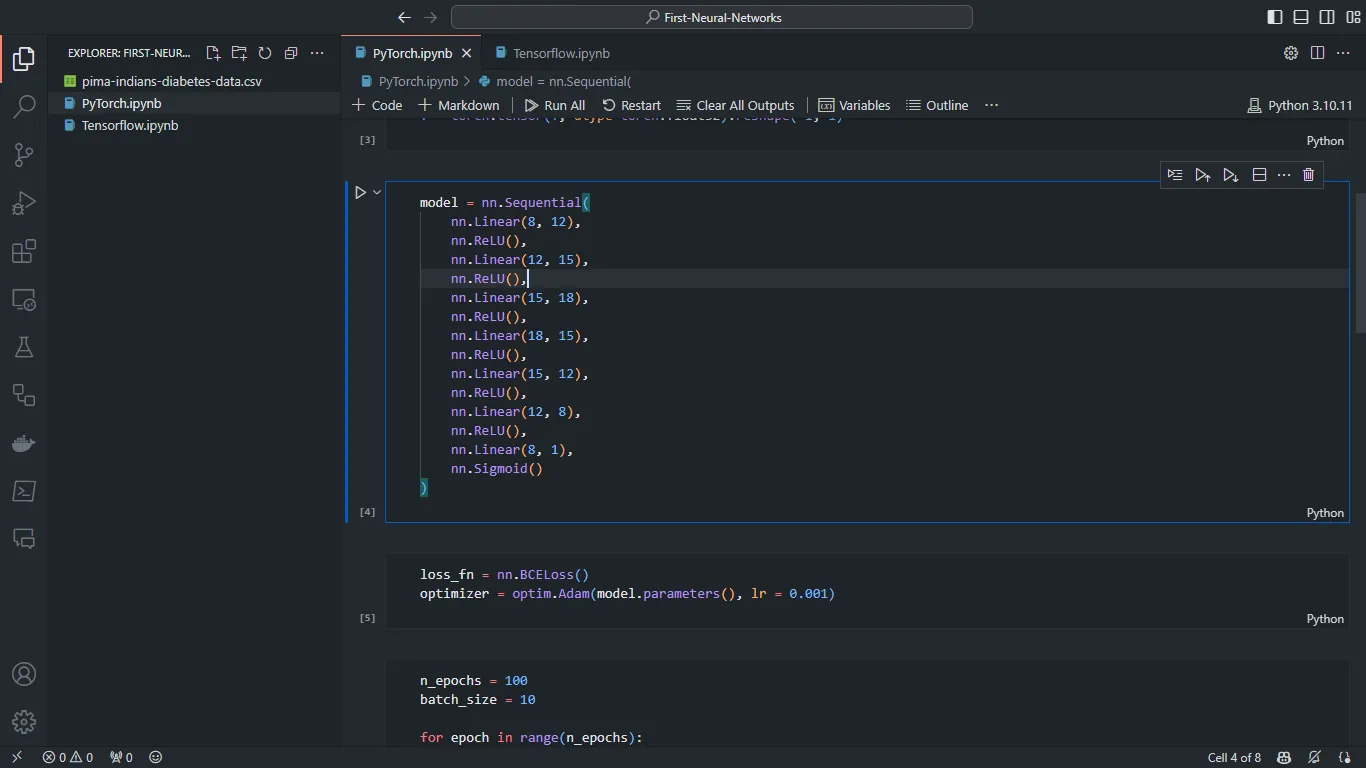Toggle the notebook Outline view
Image resolution: width=1366 pixels, height=768 pixels.
pyautogui.click(x=937, y=105)
